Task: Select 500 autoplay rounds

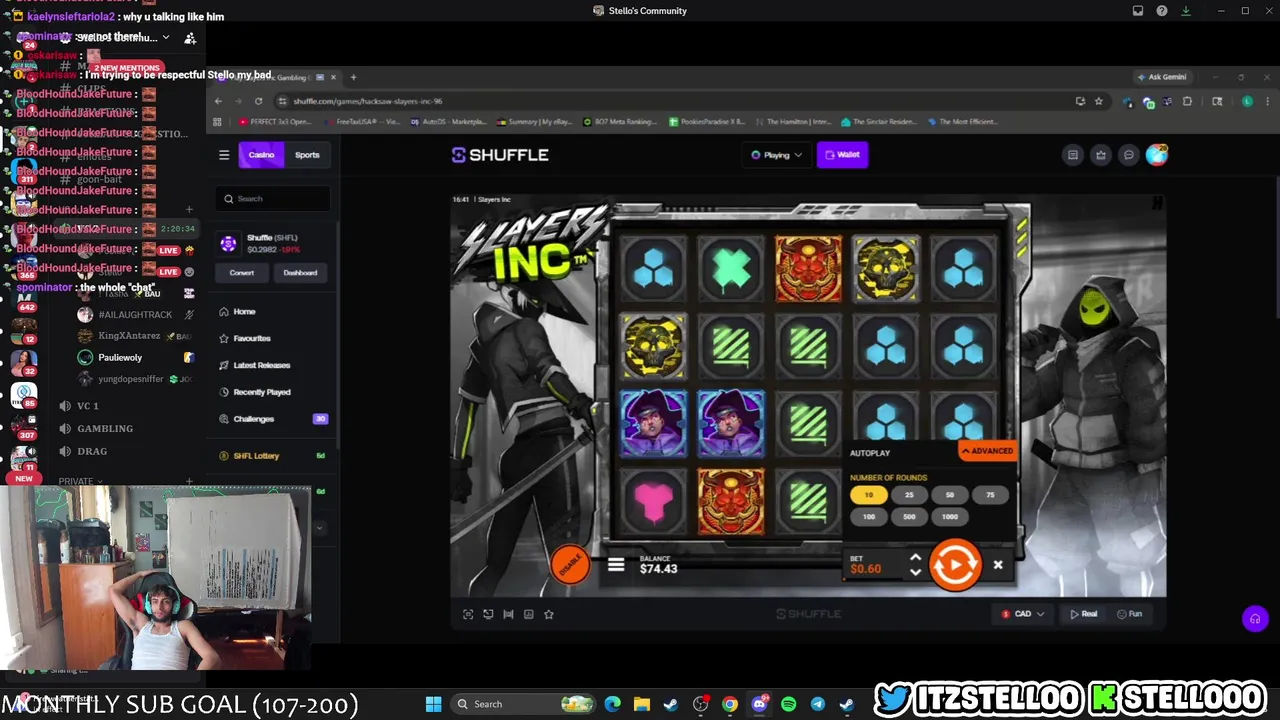Action: tap(909, 517)
